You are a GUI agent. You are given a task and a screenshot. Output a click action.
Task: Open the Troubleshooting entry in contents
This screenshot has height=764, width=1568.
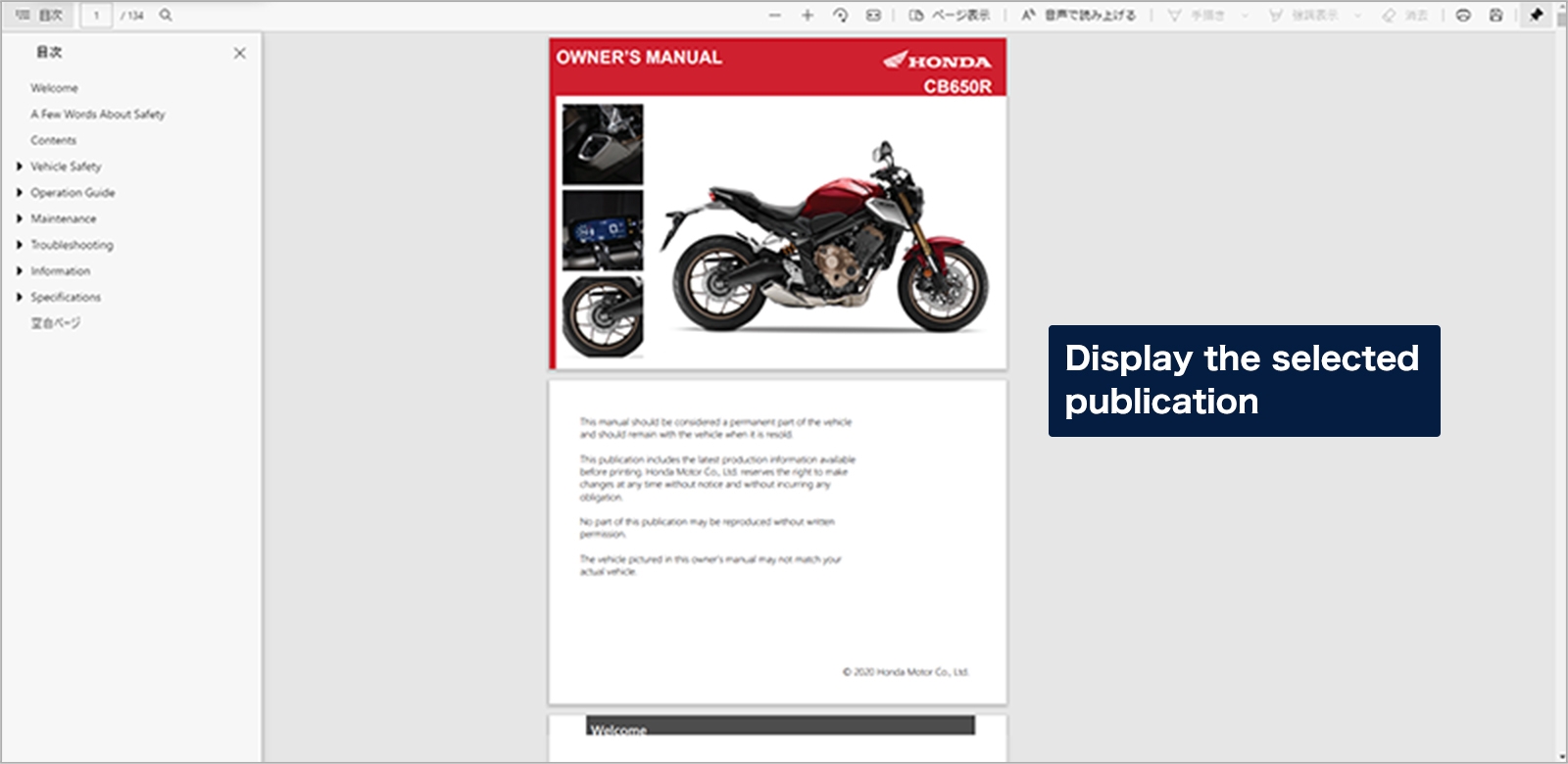pyautogui.click(x=72, y=245)
